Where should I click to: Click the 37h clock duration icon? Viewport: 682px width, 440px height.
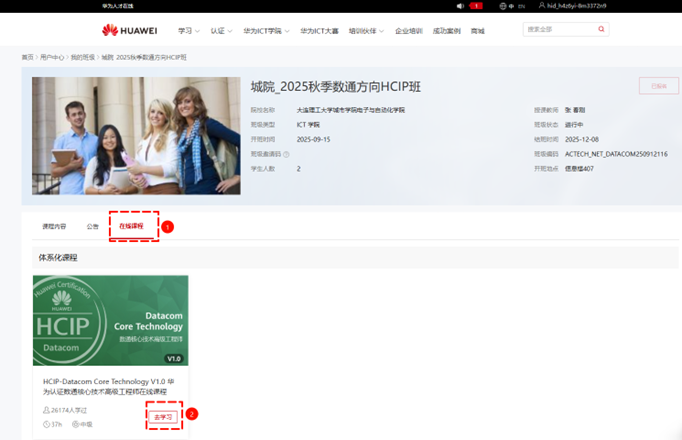pyautogui.click(x=46, y=424)
